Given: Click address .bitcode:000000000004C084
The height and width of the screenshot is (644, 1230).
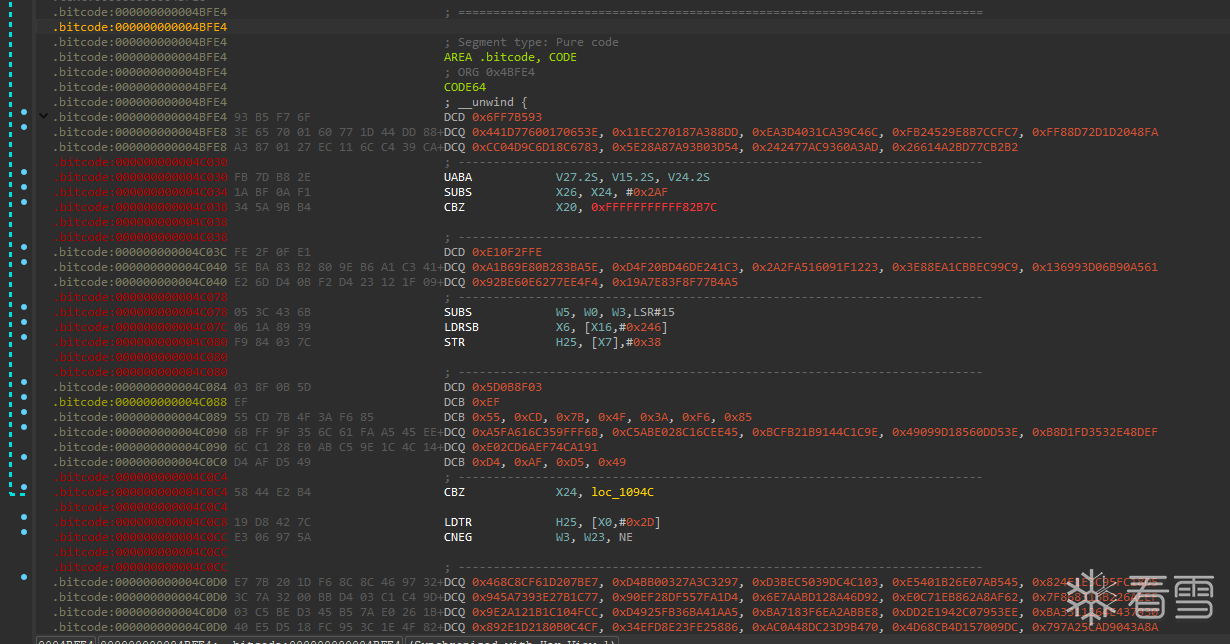Looking at the screenshot, I should click(140, 387).
